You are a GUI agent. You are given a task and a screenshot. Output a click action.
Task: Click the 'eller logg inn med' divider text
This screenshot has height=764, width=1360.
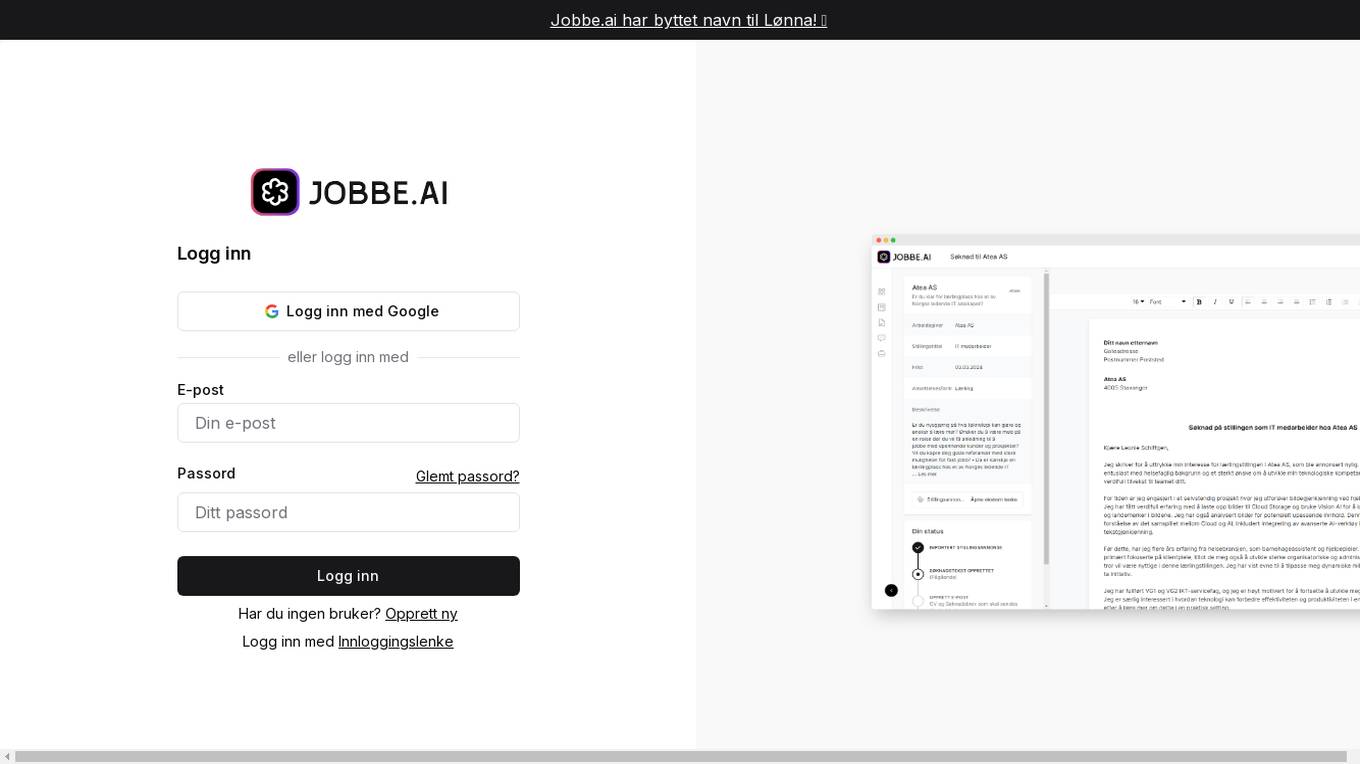[x=348, y=357]
